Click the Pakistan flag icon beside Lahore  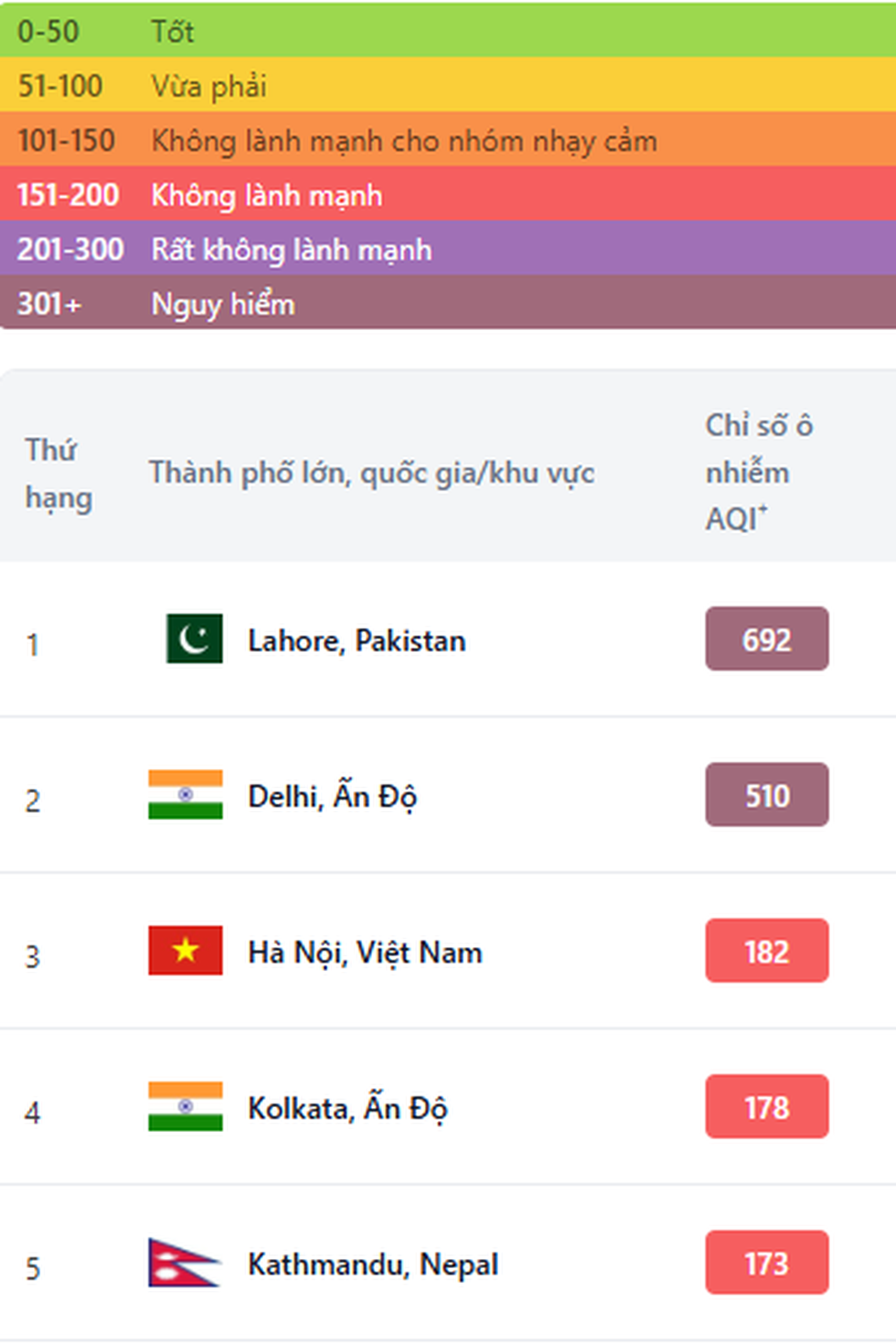tap(194, 638)
